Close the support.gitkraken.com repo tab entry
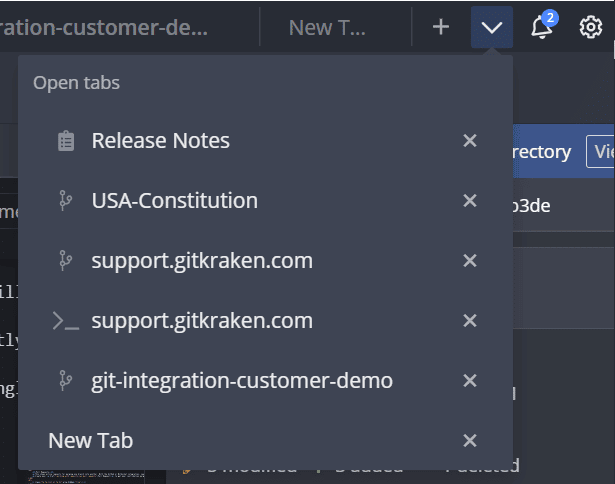 point(470,261)
